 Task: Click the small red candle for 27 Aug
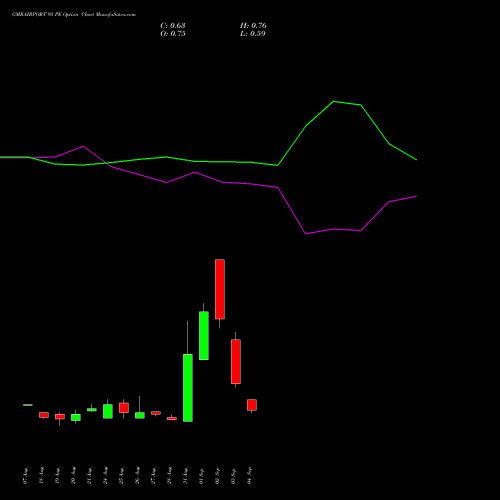pos(156,413)
